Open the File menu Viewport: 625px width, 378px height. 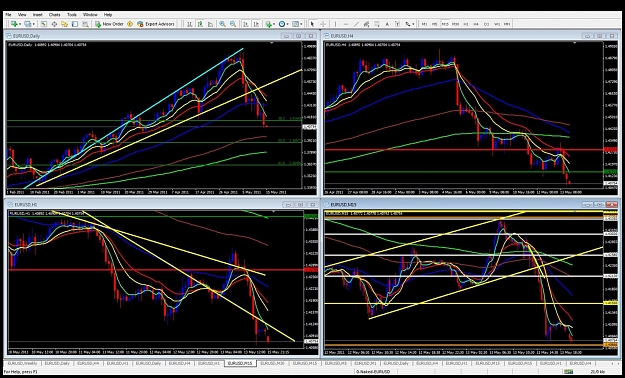[x=8, y=15]
